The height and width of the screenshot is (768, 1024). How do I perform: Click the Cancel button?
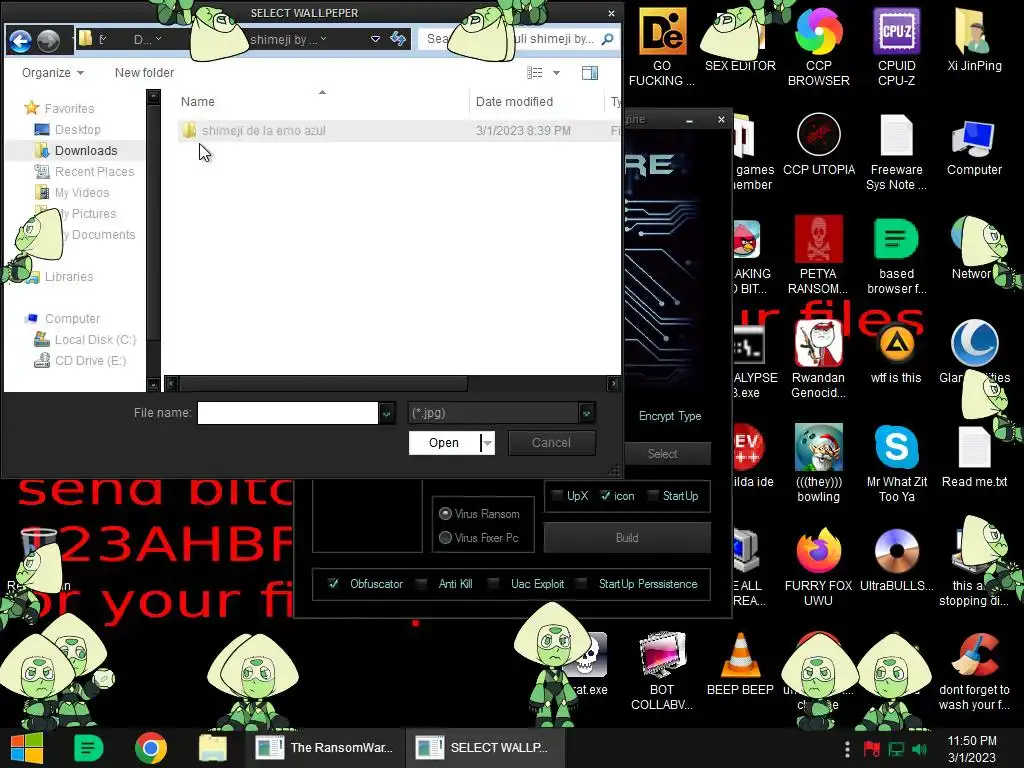click(551, 443)
